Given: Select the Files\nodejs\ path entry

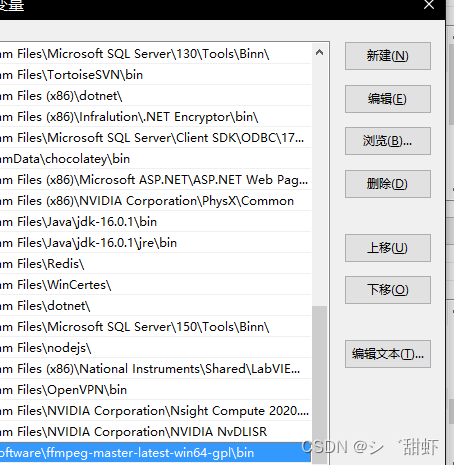Looking at the screenshot, I should tap(155, 348).
